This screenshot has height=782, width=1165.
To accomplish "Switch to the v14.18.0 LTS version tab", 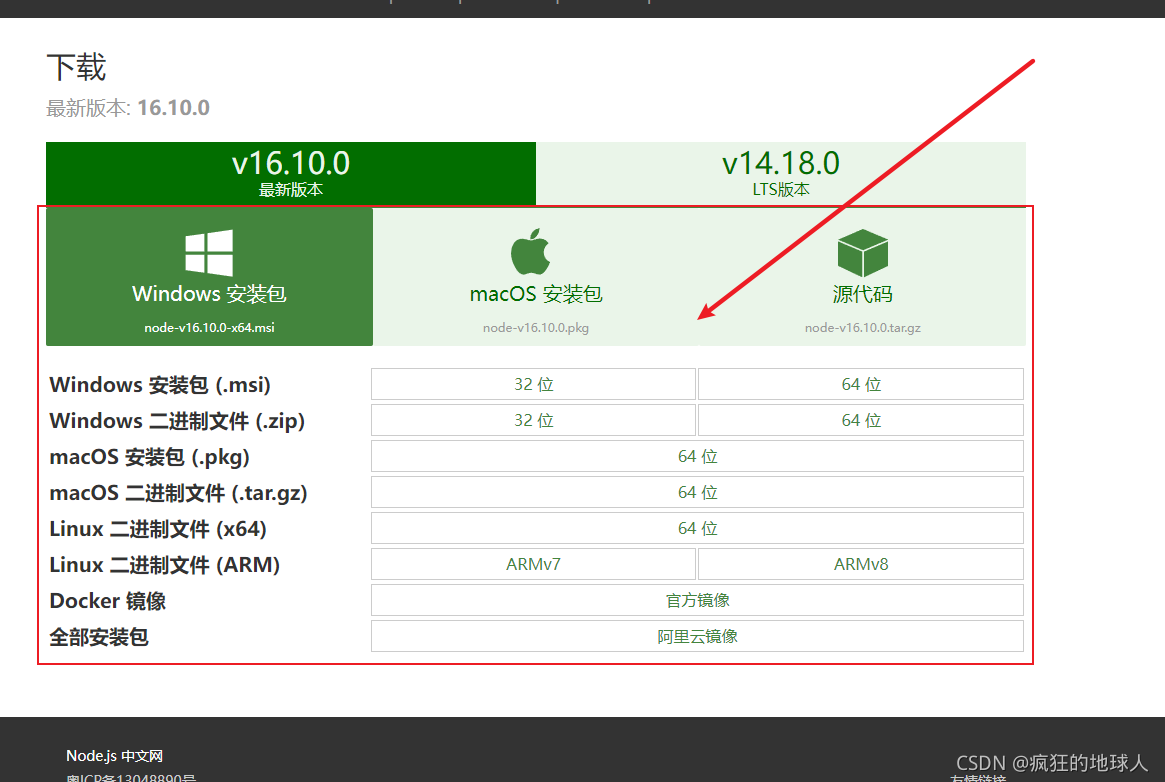I will click(x=781, y=173).
